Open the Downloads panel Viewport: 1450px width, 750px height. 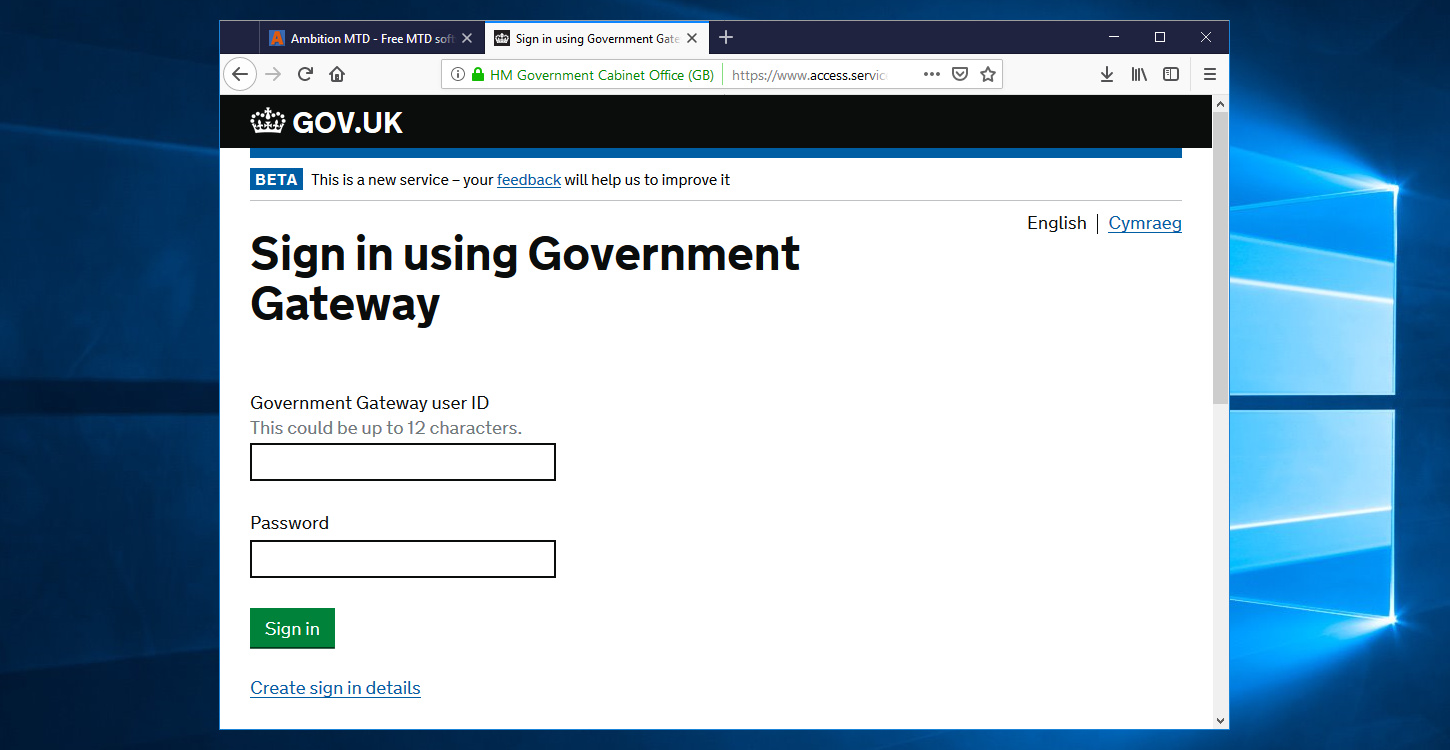coord(1107,74)
